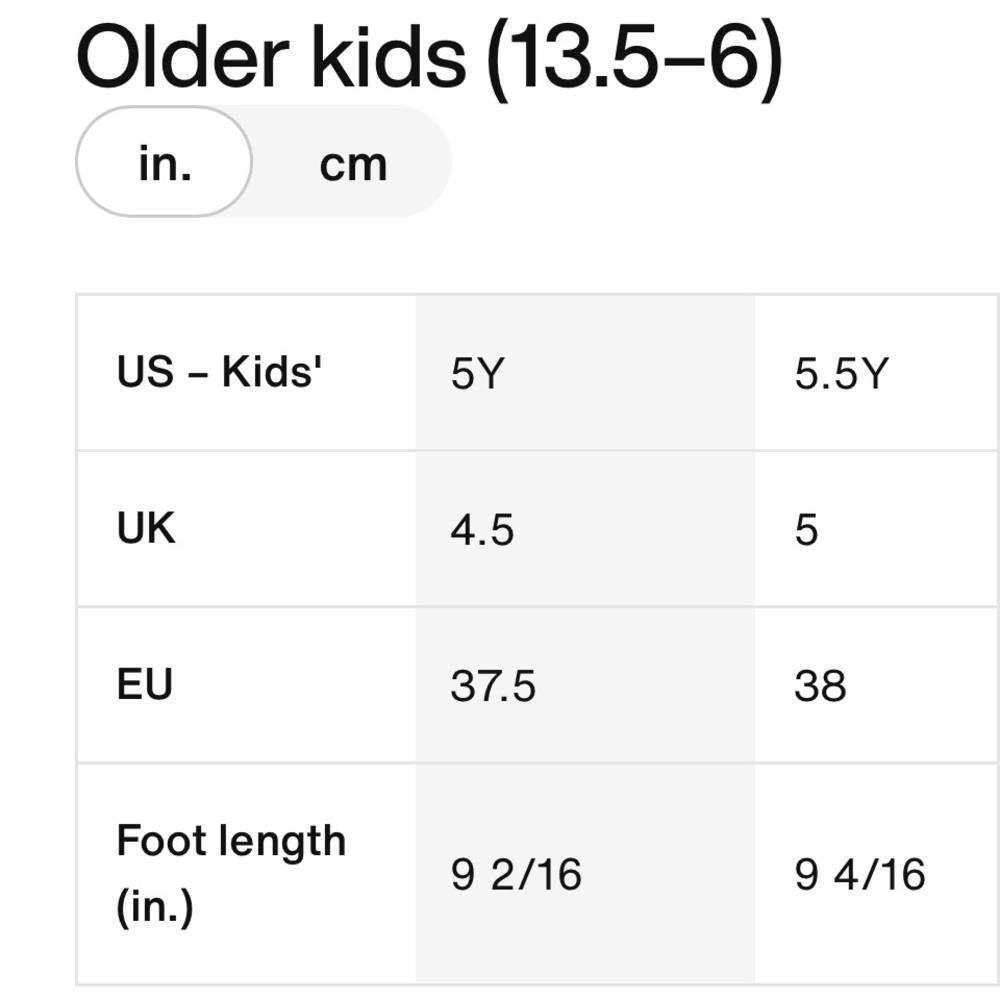Screen dimensions: 1000x1000
Task: Click the word Older in the heading
Action: point(183,57)
